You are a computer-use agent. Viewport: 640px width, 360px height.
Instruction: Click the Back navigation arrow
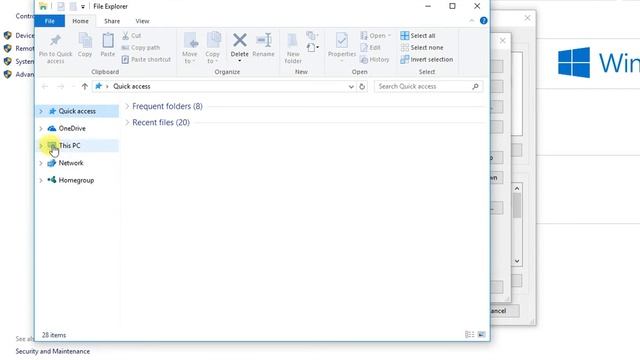(x=45, y=87)
